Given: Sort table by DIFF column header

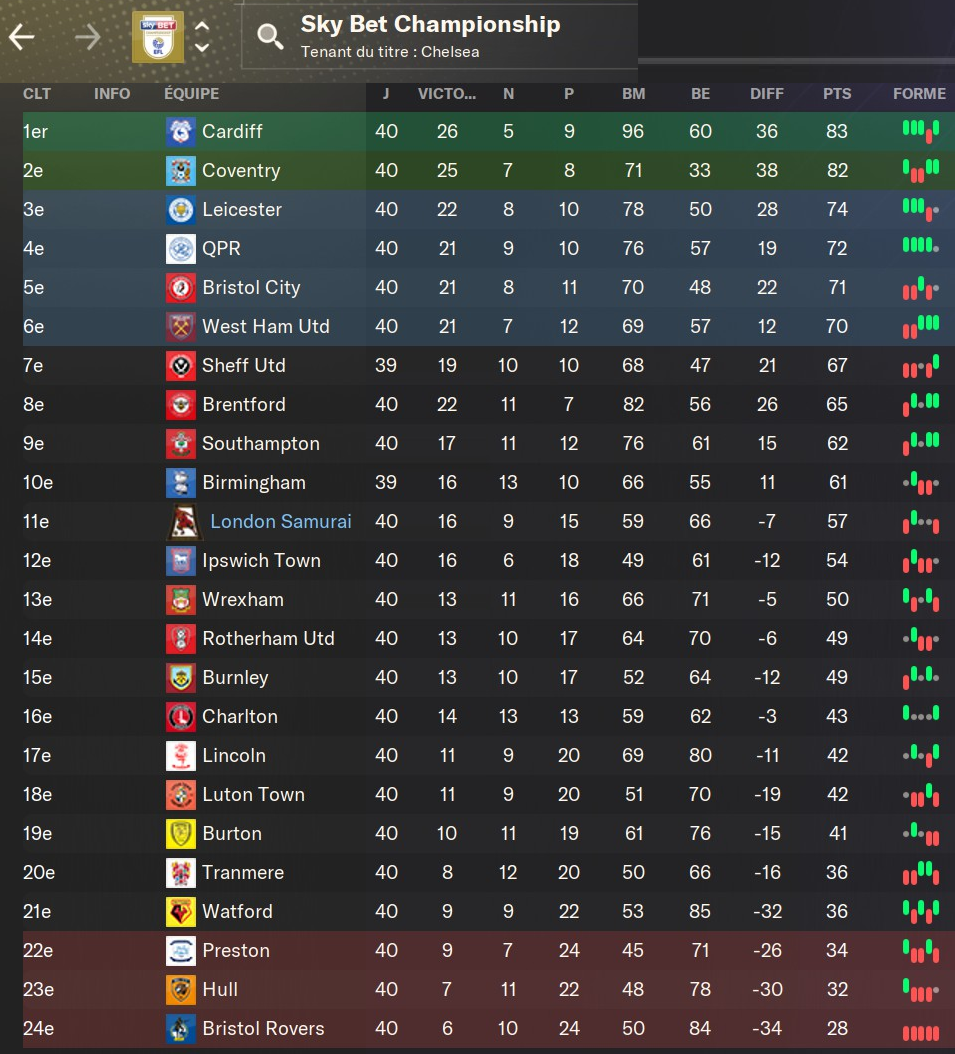Looking at the screenshot, I should point(767,94).
